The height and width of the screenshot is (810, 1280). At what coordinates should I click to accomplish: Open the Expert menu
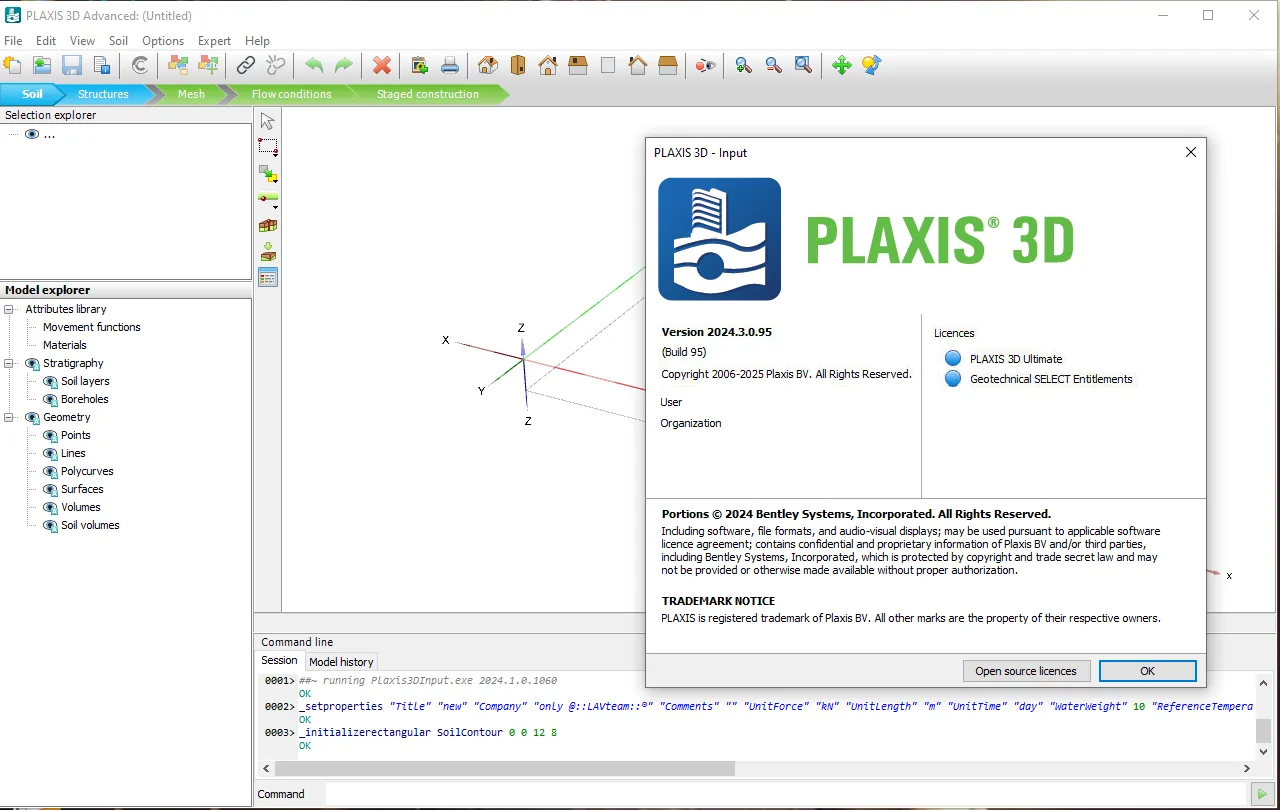(214, 41)
